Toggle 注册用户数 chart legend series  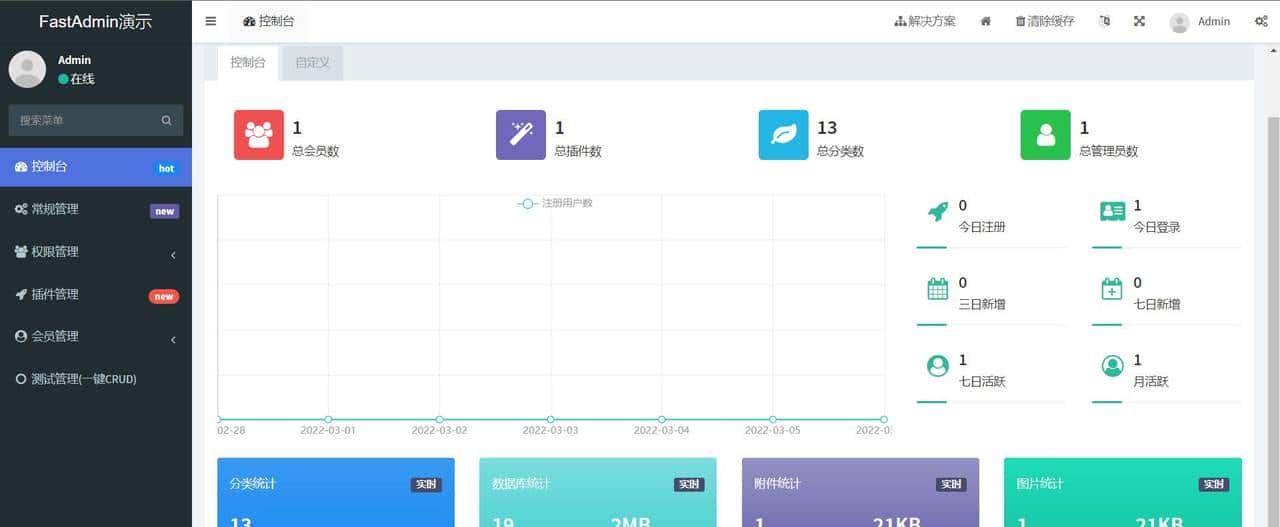(556, 203)
